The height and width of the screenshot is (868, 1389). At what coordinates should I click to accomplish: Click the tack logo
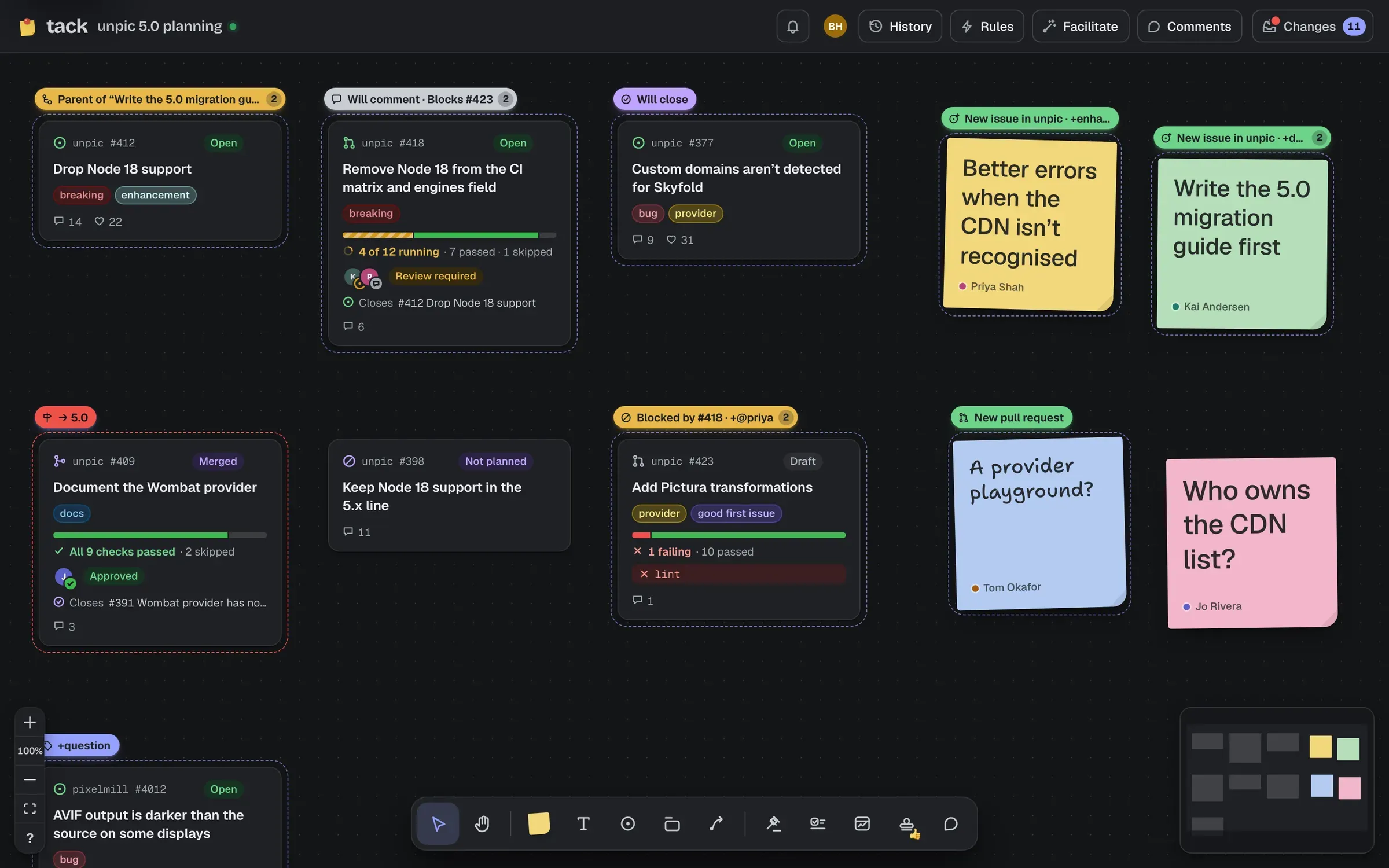coord(53,26)
